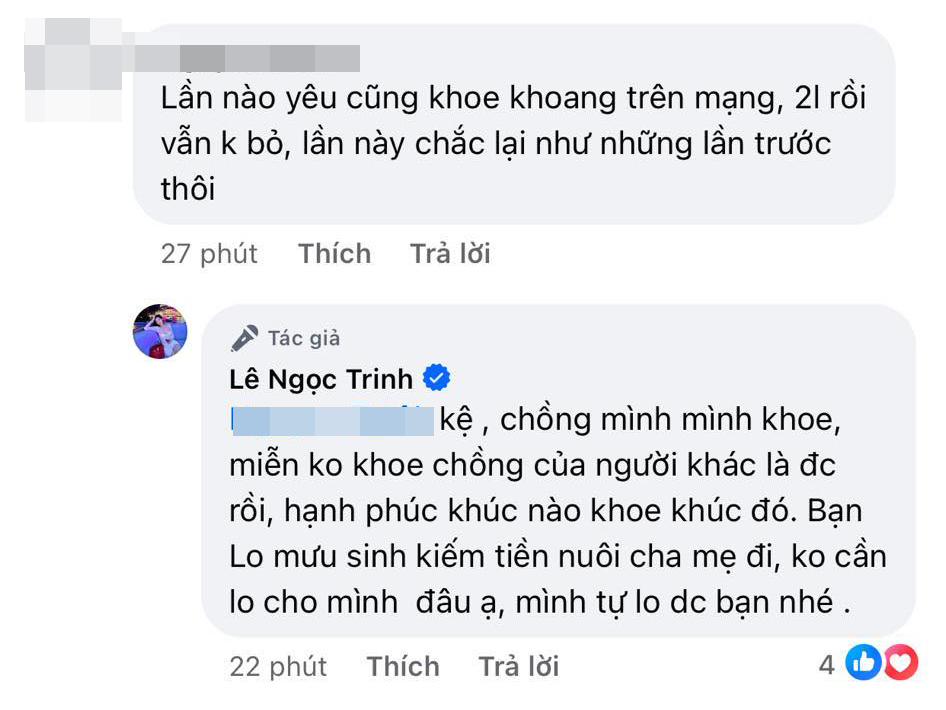Click the blue like reaction icon
The width and height of the screenshot is (946, 710).
[x=863, y=662]
